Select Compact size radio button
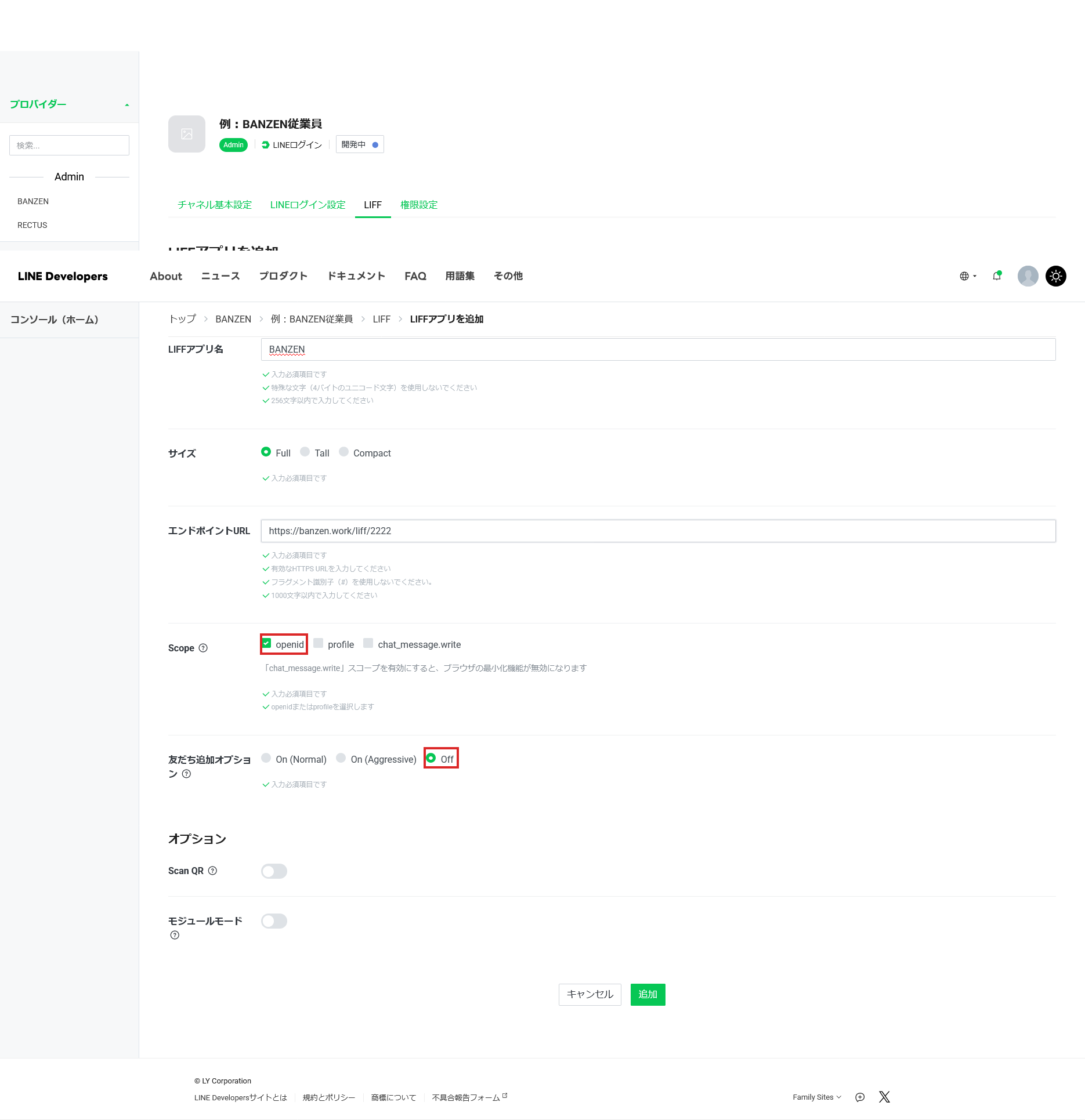1085x1120 pixels. click(343, 452)
